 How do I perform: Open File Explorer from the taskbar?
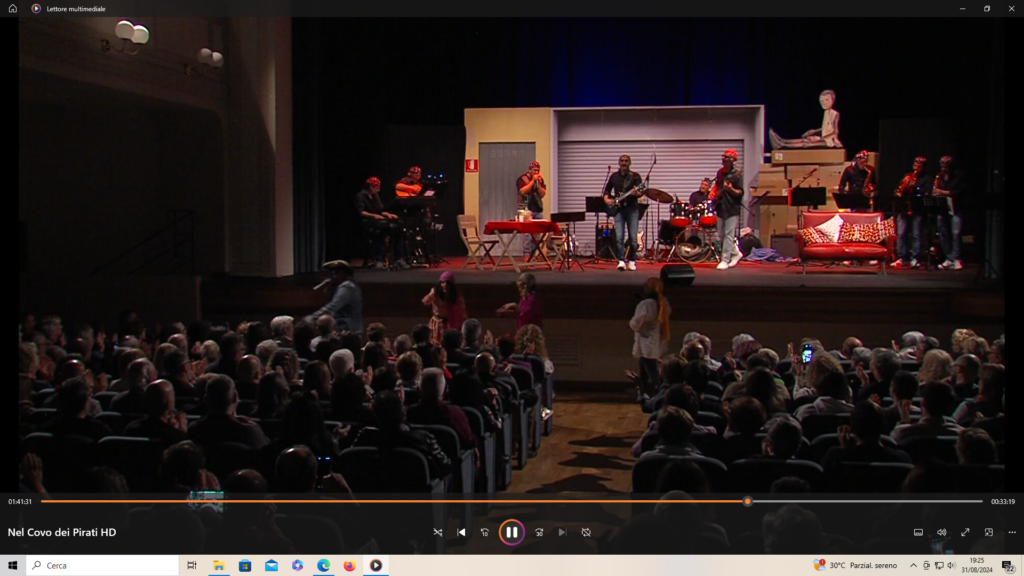(218, 565)
